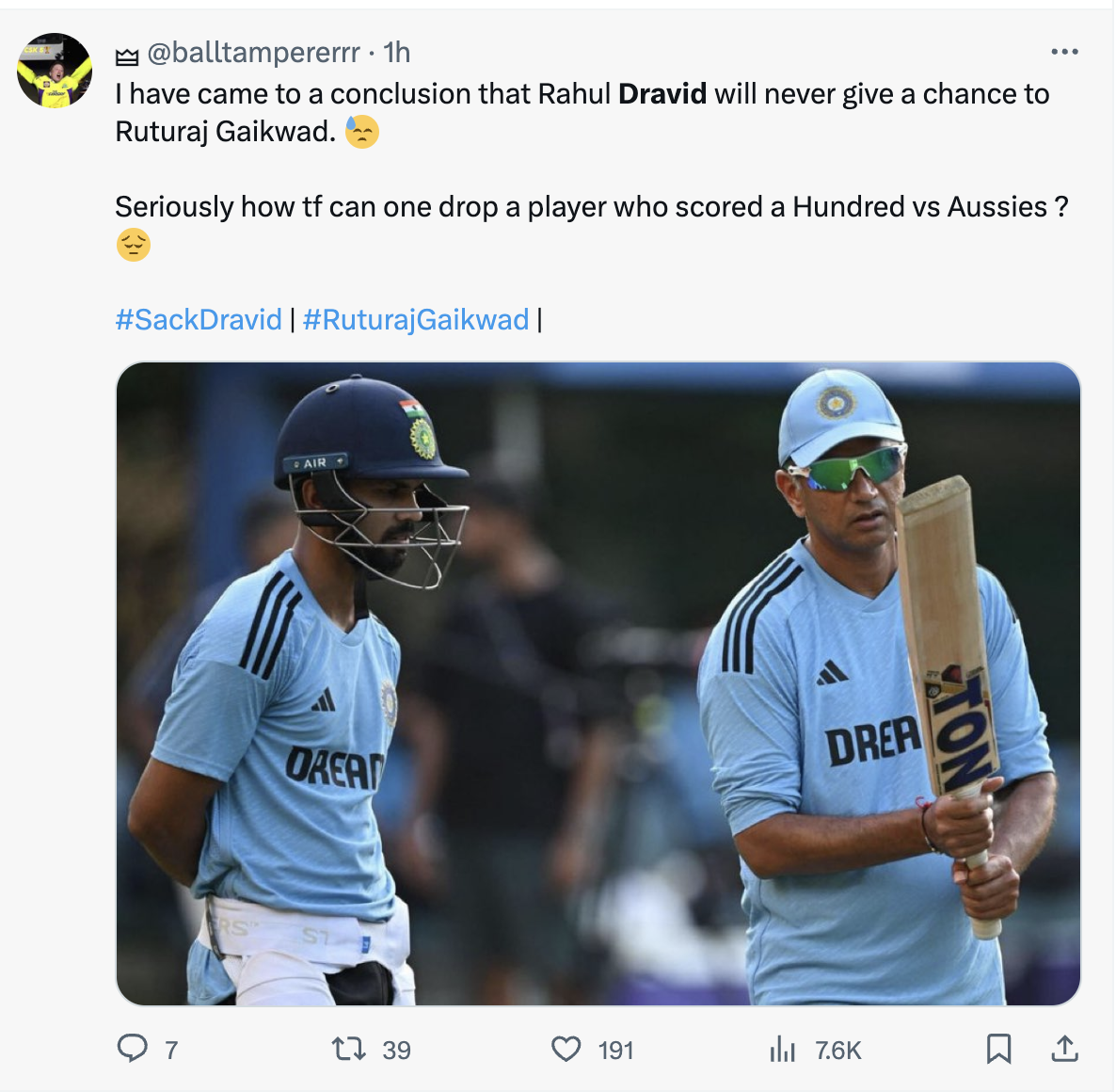
Task: Open the reply speech bubble icon
Action: (x=133, y=1049)
